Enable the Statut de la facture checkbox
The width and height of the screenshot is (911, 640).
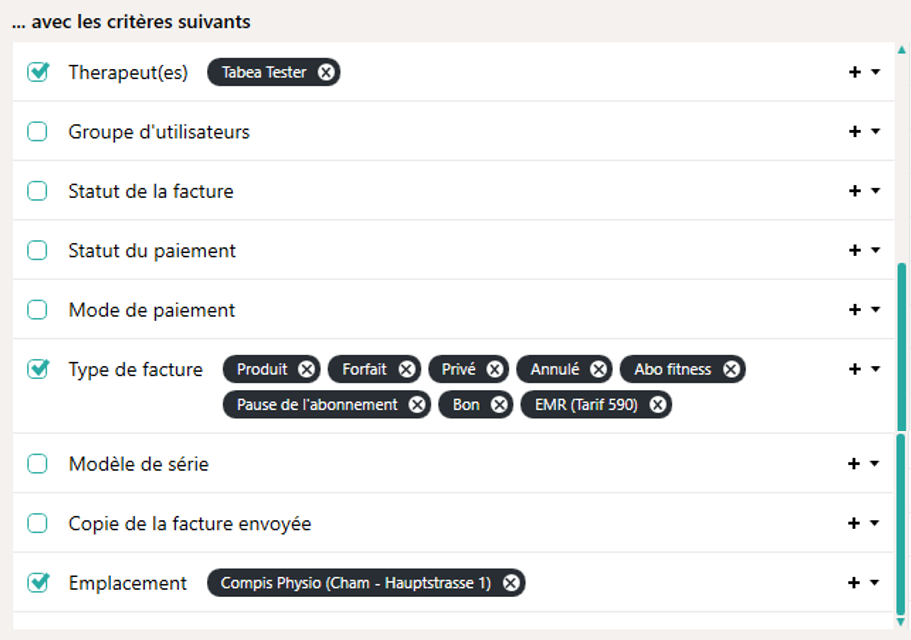pyautogui.click(x=38, y=191)
